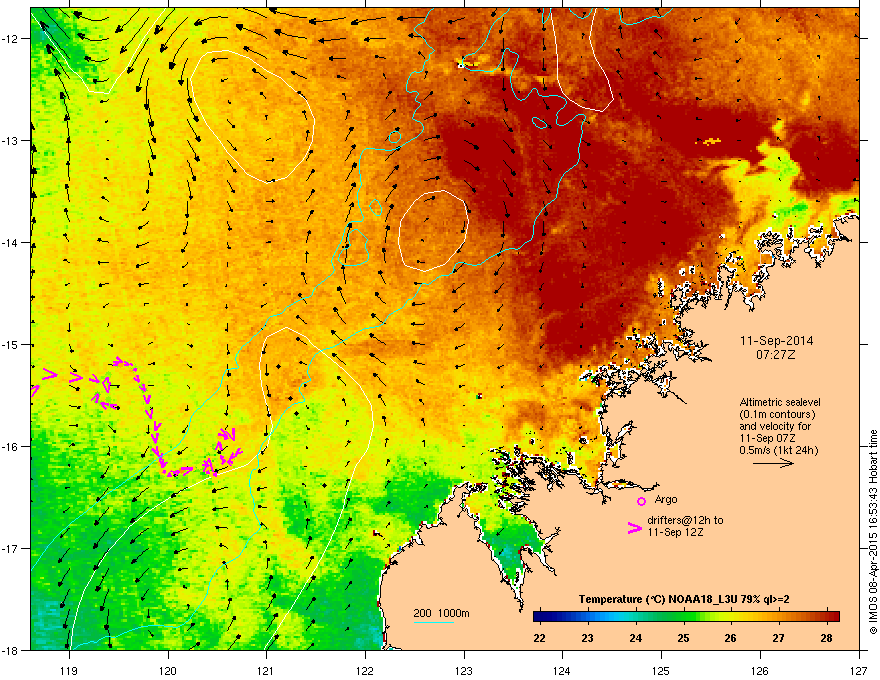880x680 pixels.
Task: Click the 28 color bar tick label
Action: point(826,638)
